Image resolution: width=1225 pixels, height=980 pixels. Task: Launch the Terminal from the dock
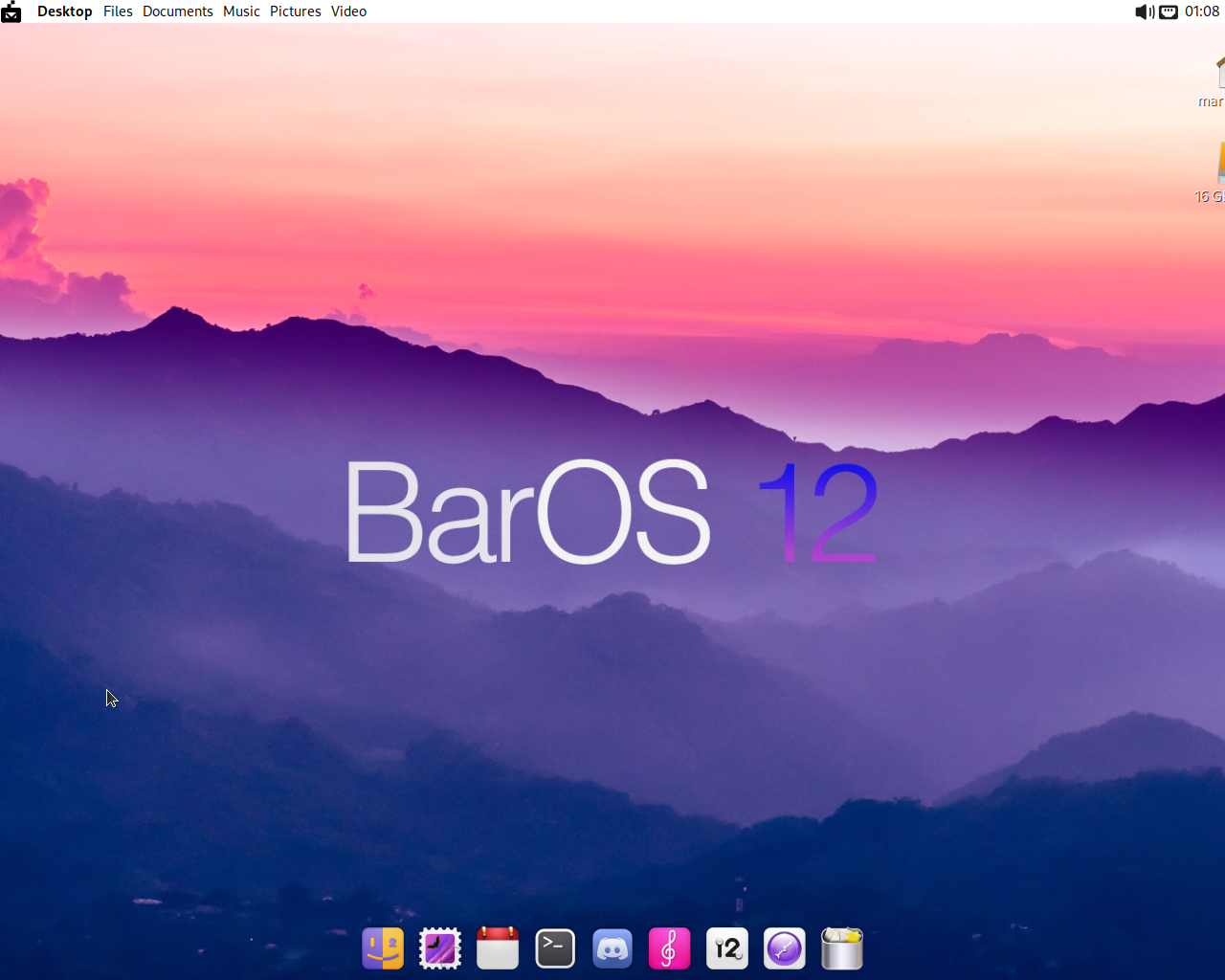[555, 948]
